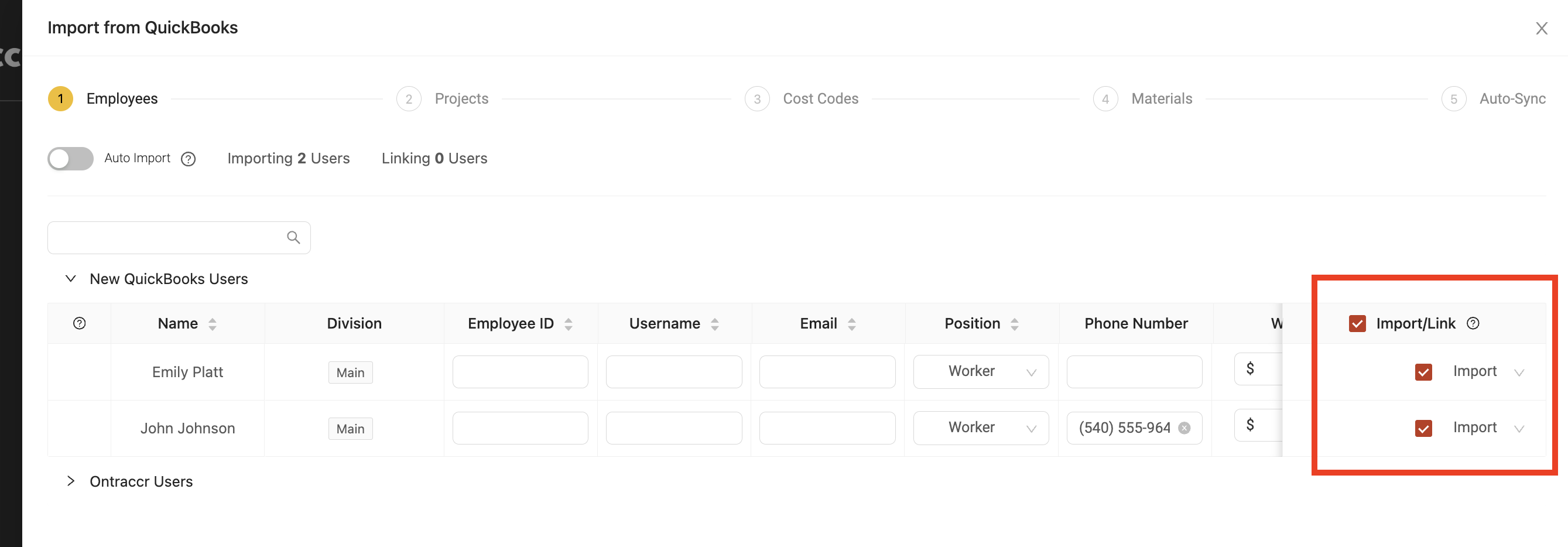Screen dimensions: 1568x547
Task: Close the Import from QuickBooks dialog
Action: coord(1541,28)
